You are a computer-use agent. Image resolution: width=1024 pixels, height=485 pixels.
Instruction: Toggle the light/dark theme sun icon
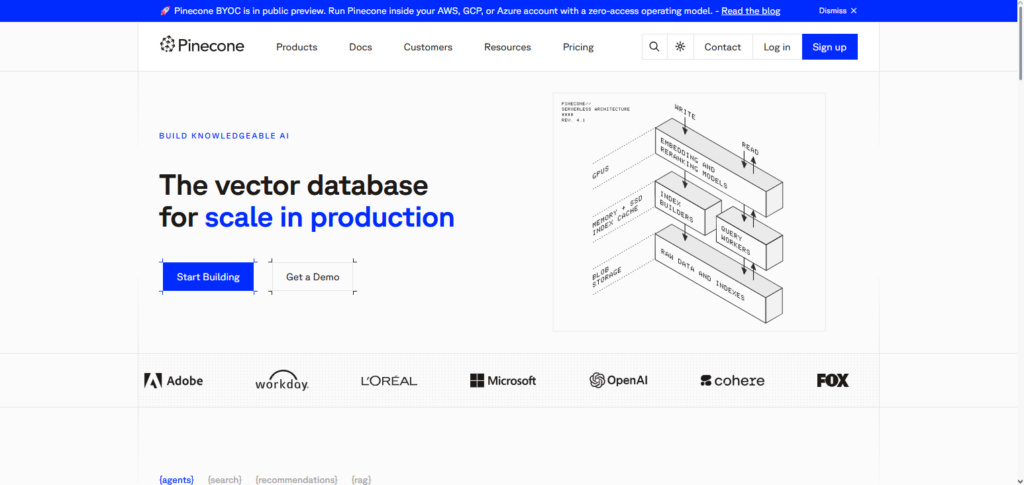pyautogui.click(x=680, y=47)
